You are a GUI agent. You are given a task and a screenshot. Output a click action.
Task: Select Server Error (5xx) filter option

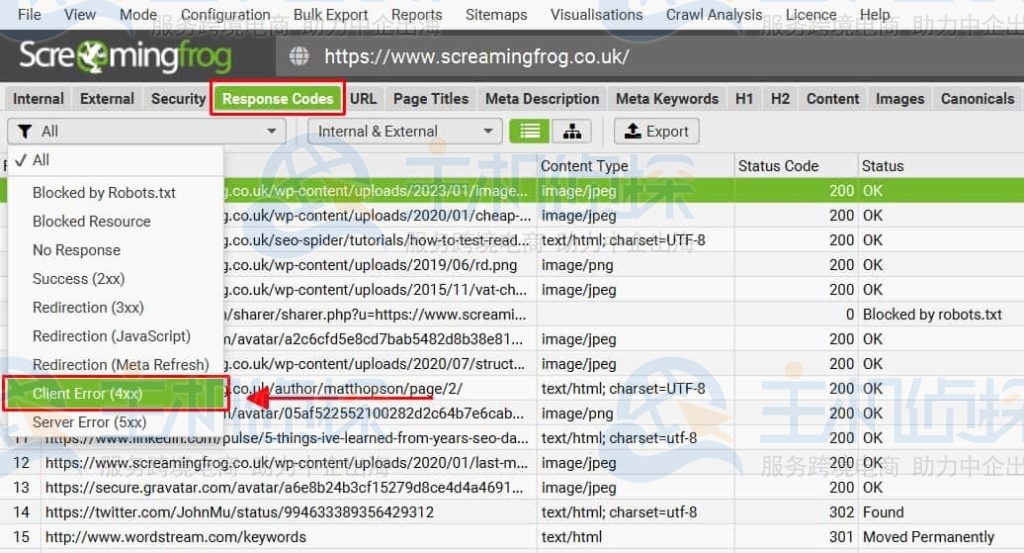[89, 422]
